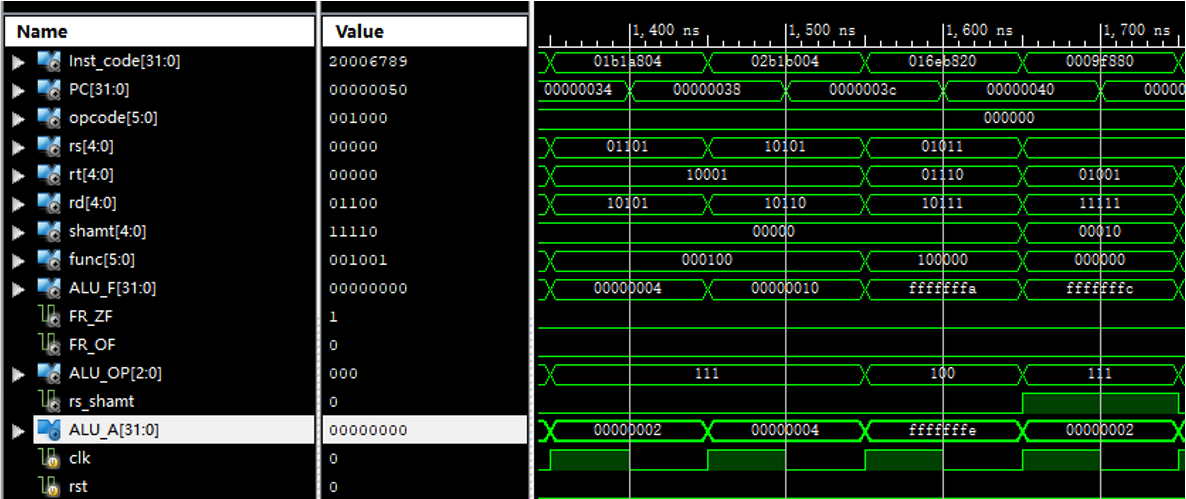Click the PC bus icon
The width and height of the screenshot is (1186, 499).
point(48,90)
